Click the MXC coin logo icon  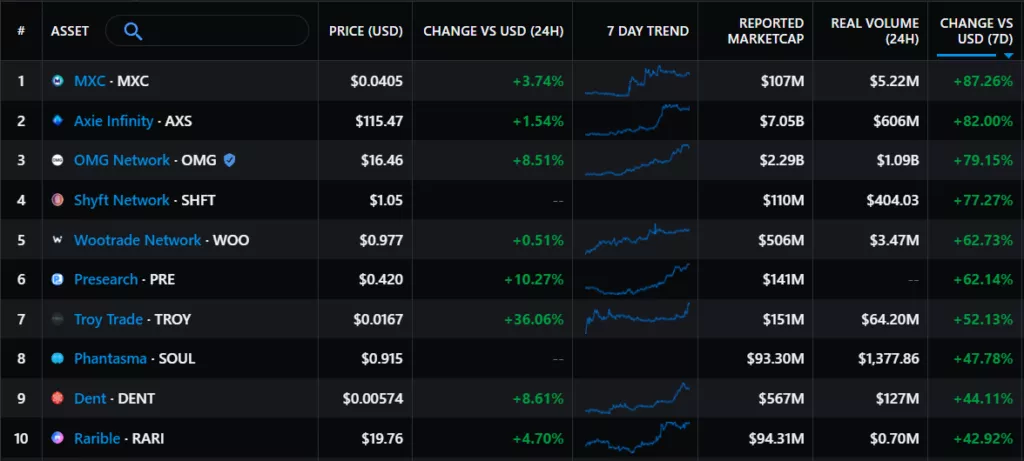click(58, 81)
